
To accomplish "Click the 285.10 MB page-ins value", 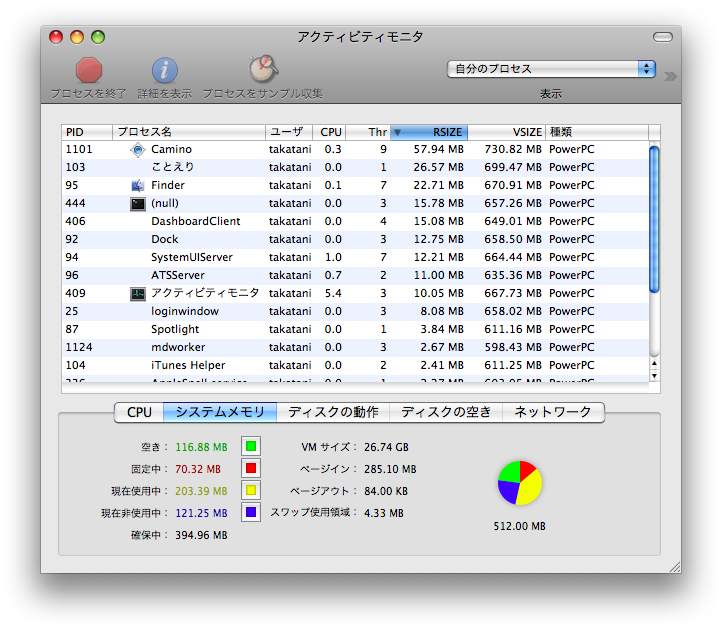I will pyautogui.click(x=390, y=469).
